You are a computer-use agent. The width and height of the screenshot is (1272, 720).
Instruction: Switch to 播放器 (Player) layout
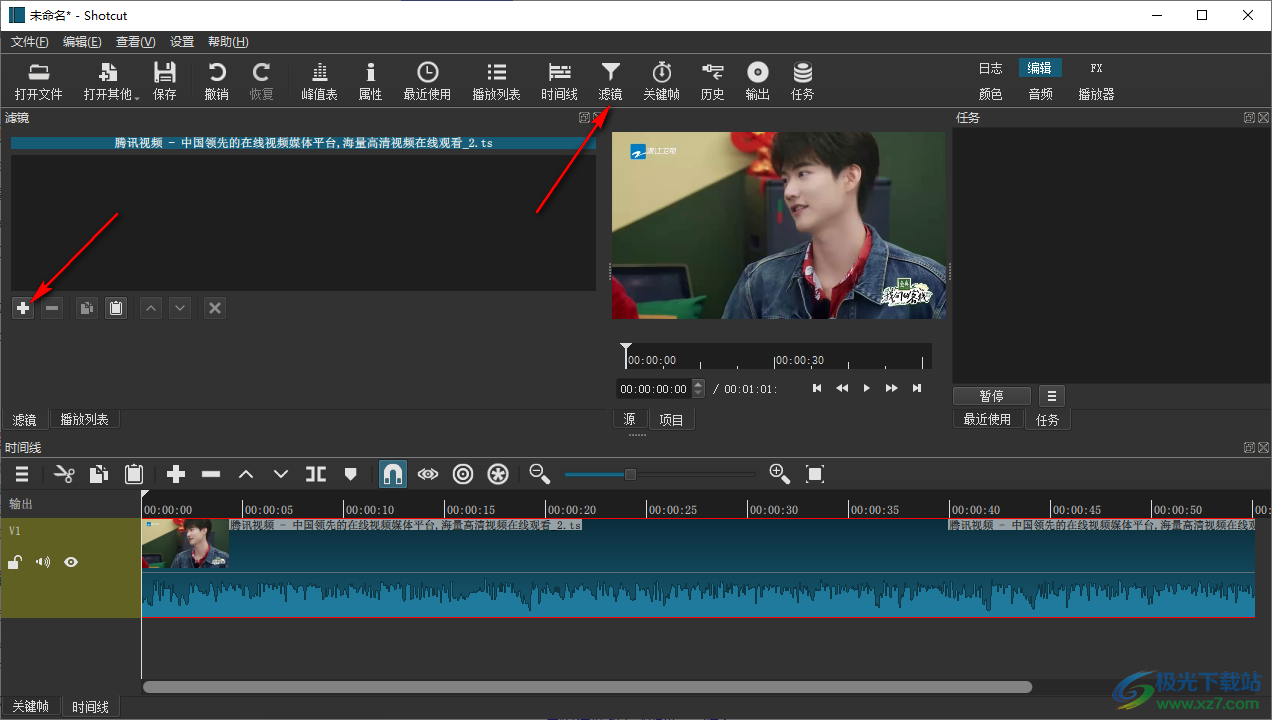tap(1096, 94)
